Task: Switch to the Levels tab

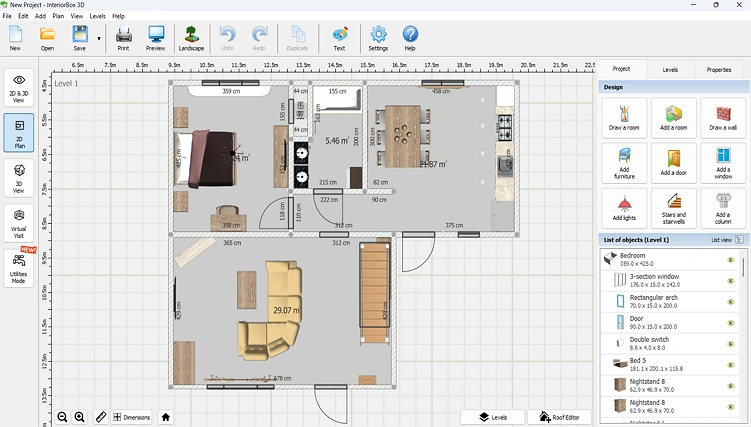Action: (x=670, y=70)
